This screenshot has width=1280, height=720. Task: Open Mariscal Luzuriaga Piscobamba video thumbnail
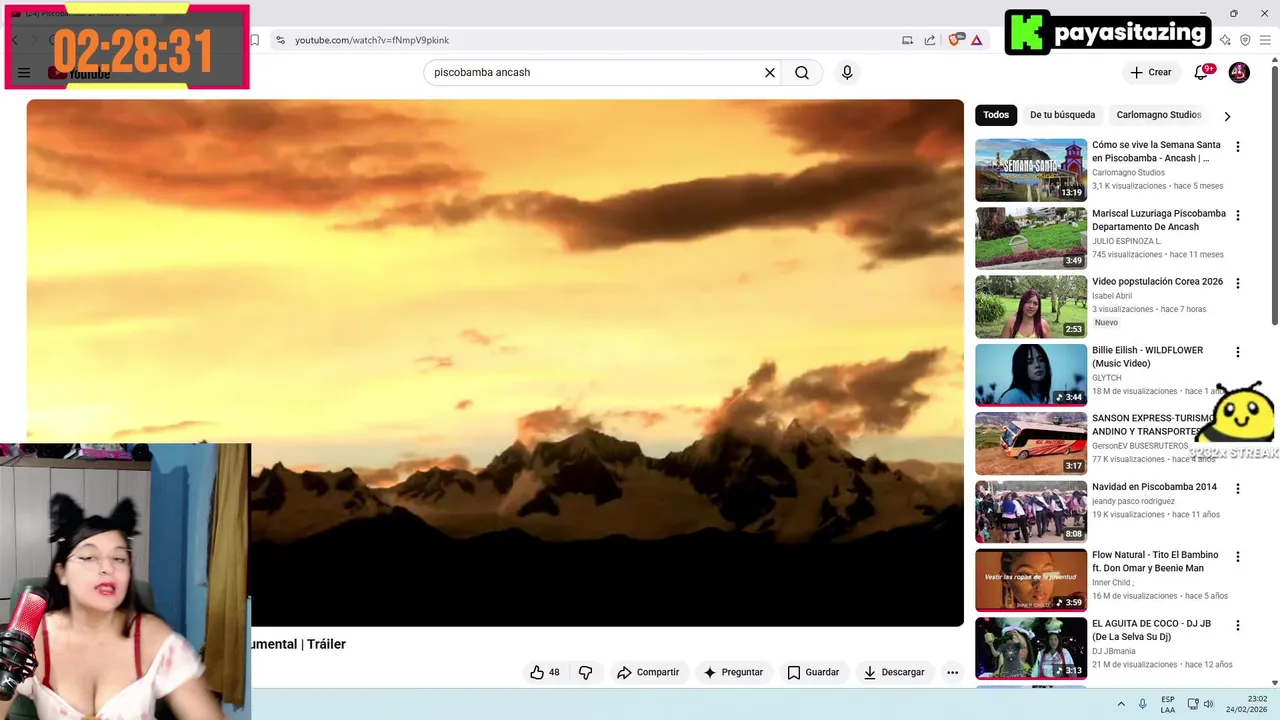1031,238
